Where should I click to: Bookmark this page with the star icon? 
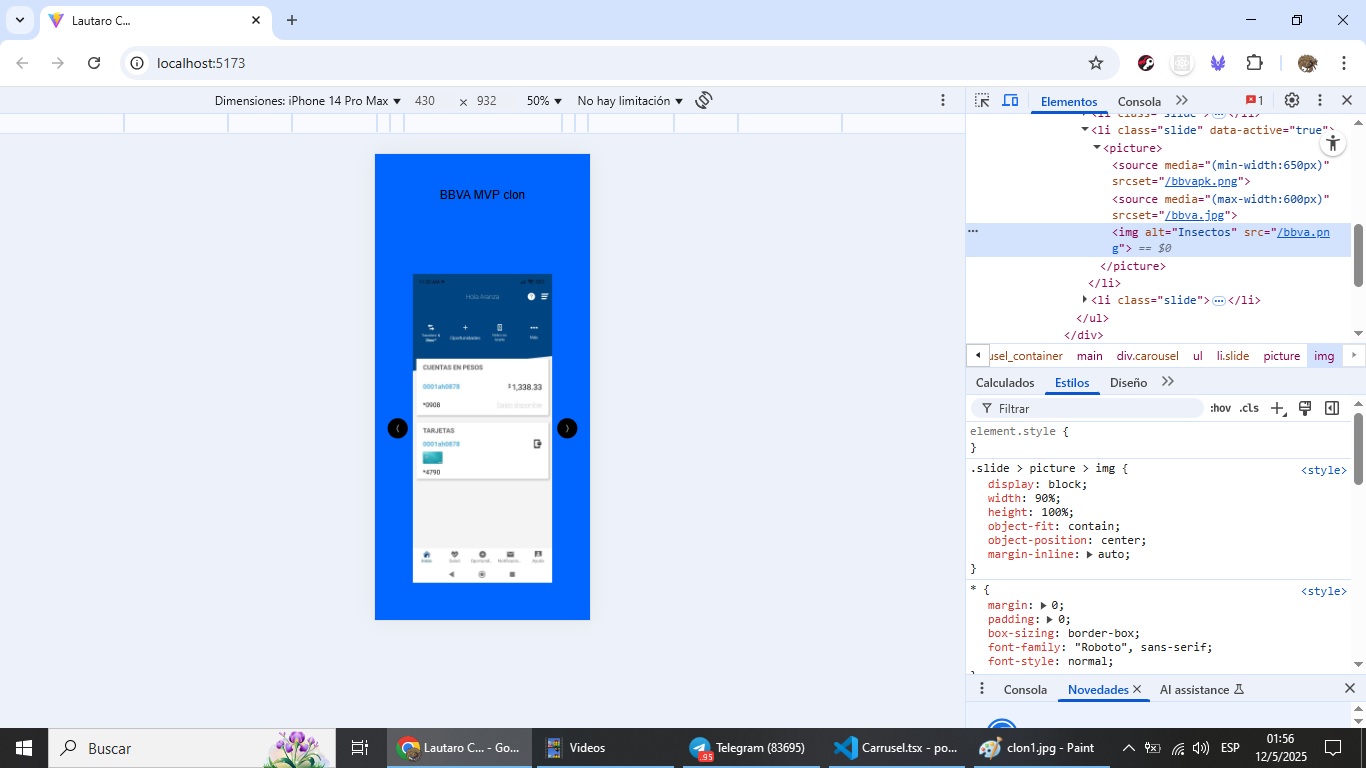click(1096, 63)
